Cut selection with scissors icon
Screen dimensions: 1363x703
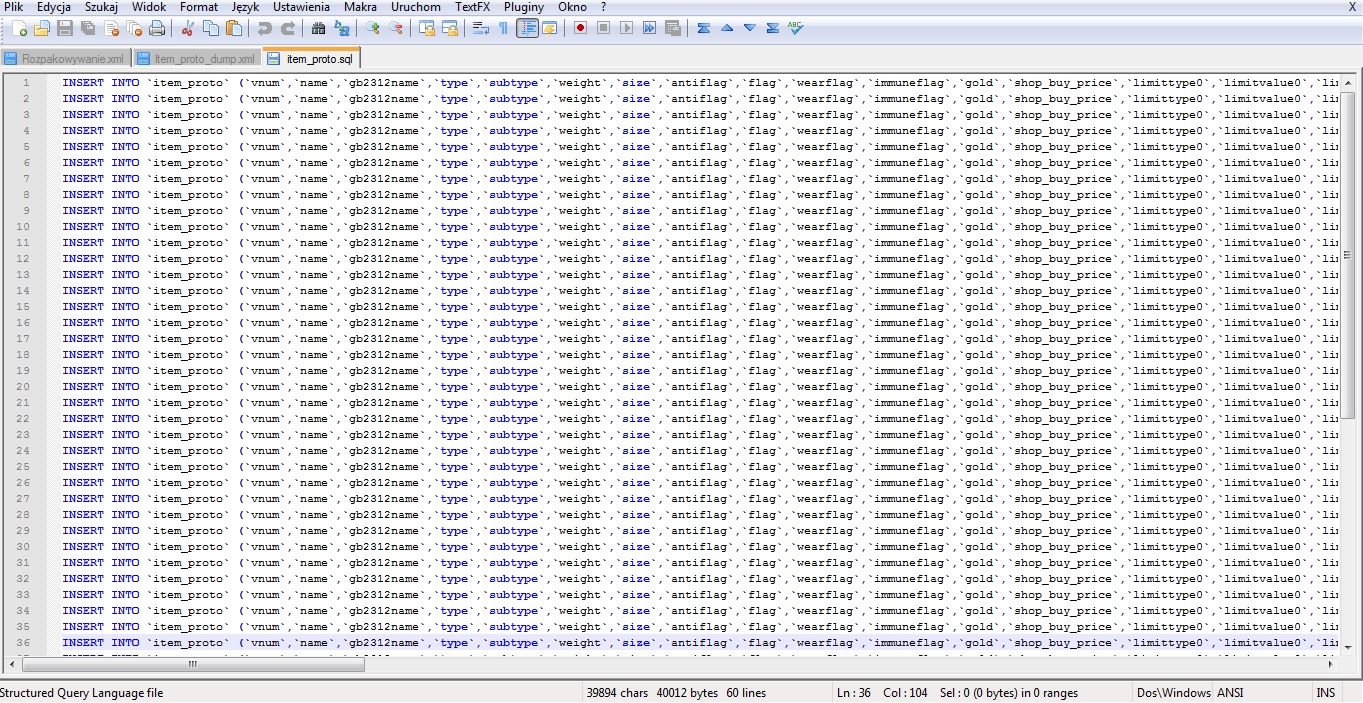(x=187, y=28)
